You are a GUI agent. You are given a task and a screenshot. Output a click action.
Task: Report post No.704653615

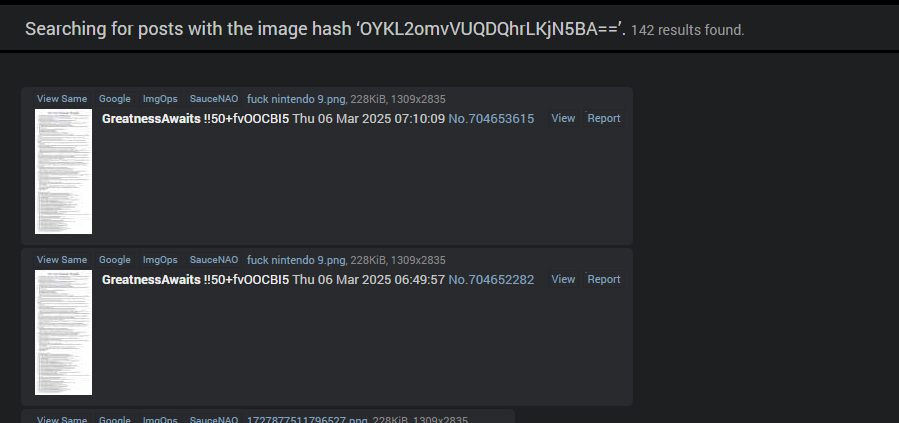(x=604, y=118)
